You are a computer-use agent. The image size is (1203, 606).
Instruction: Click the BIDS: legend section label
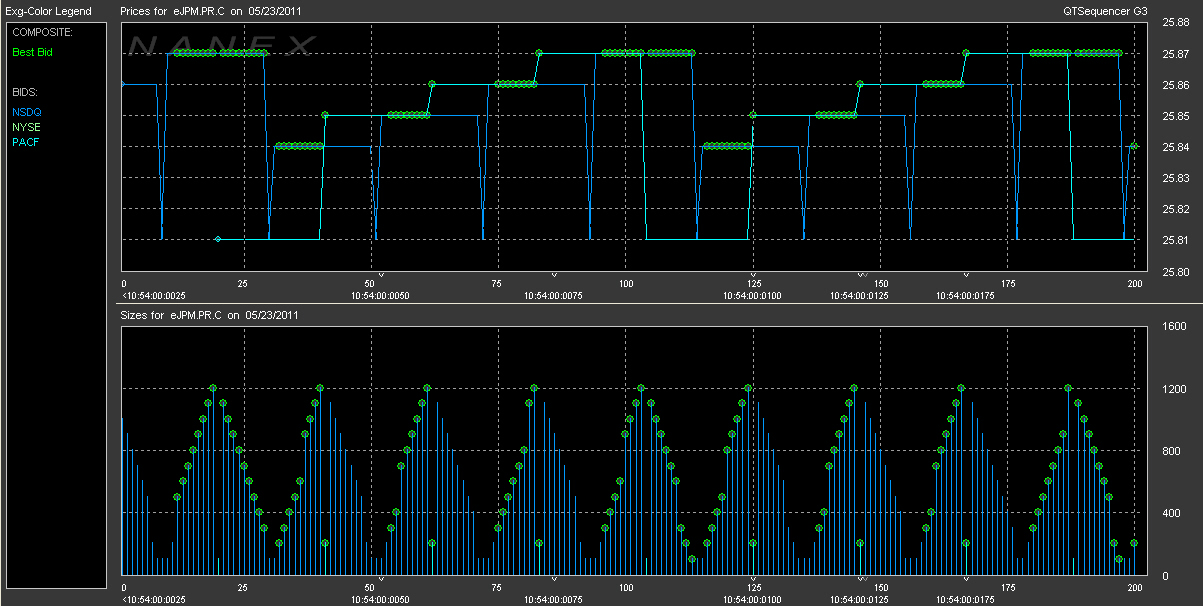[x=26, y=92]
